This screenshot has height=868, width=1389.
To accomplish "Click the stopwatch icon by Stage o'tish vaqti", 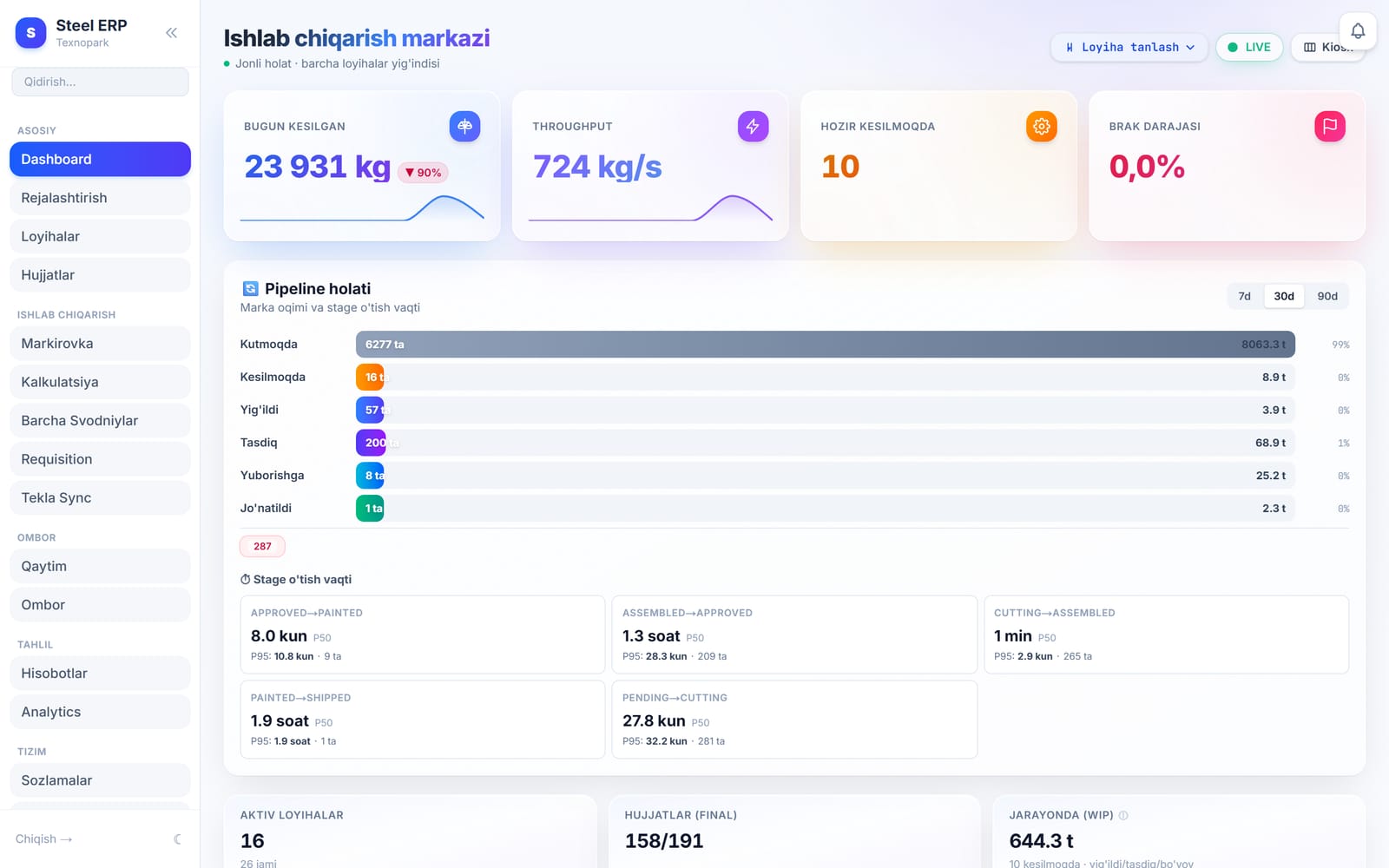I will click(246, 580).
